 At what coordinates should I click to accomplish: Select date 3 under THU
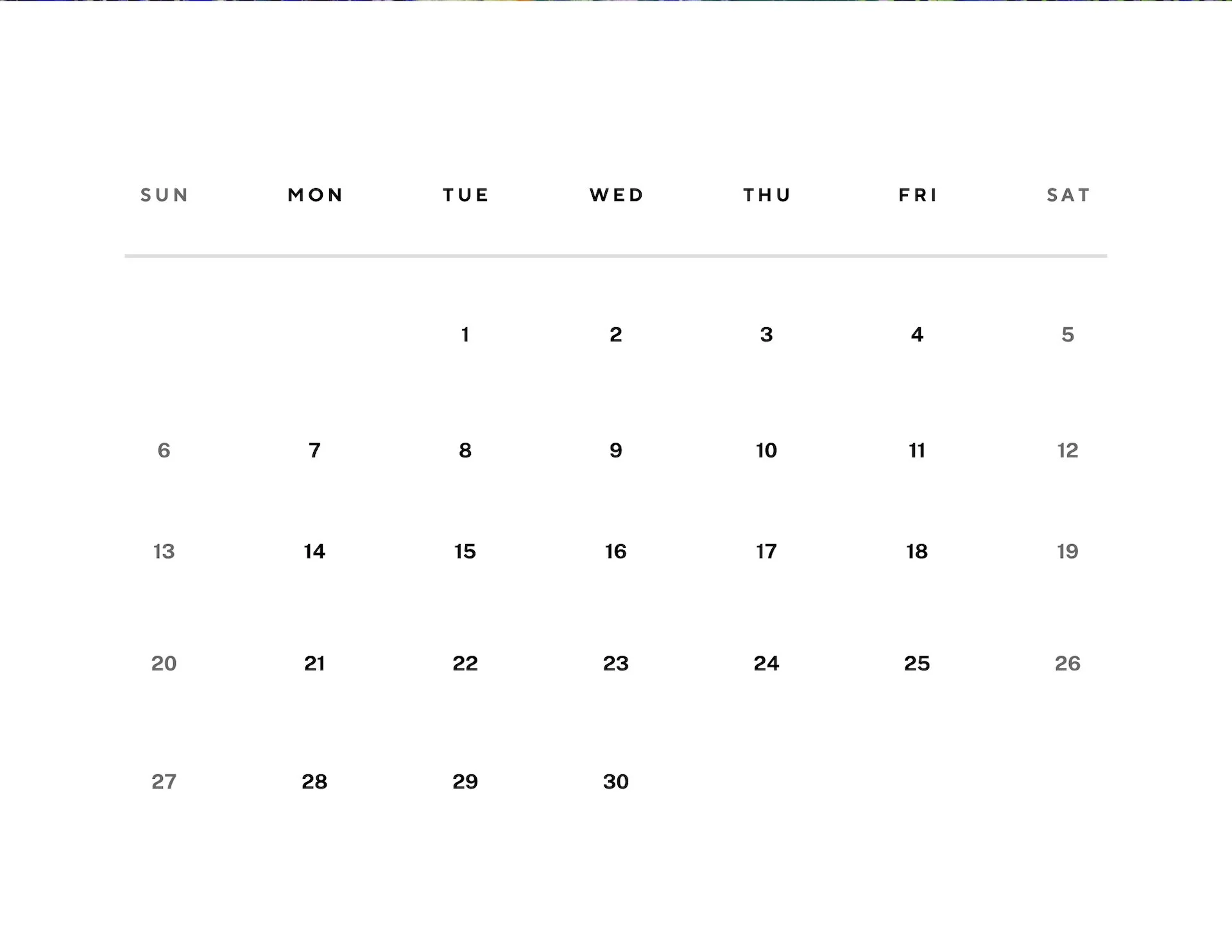click(766, 334)
